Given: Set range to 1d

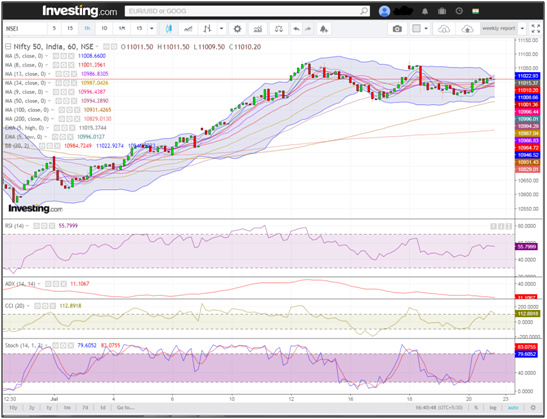Looking at the screenshot, I should pyautogui.click(x=103, y=407).
